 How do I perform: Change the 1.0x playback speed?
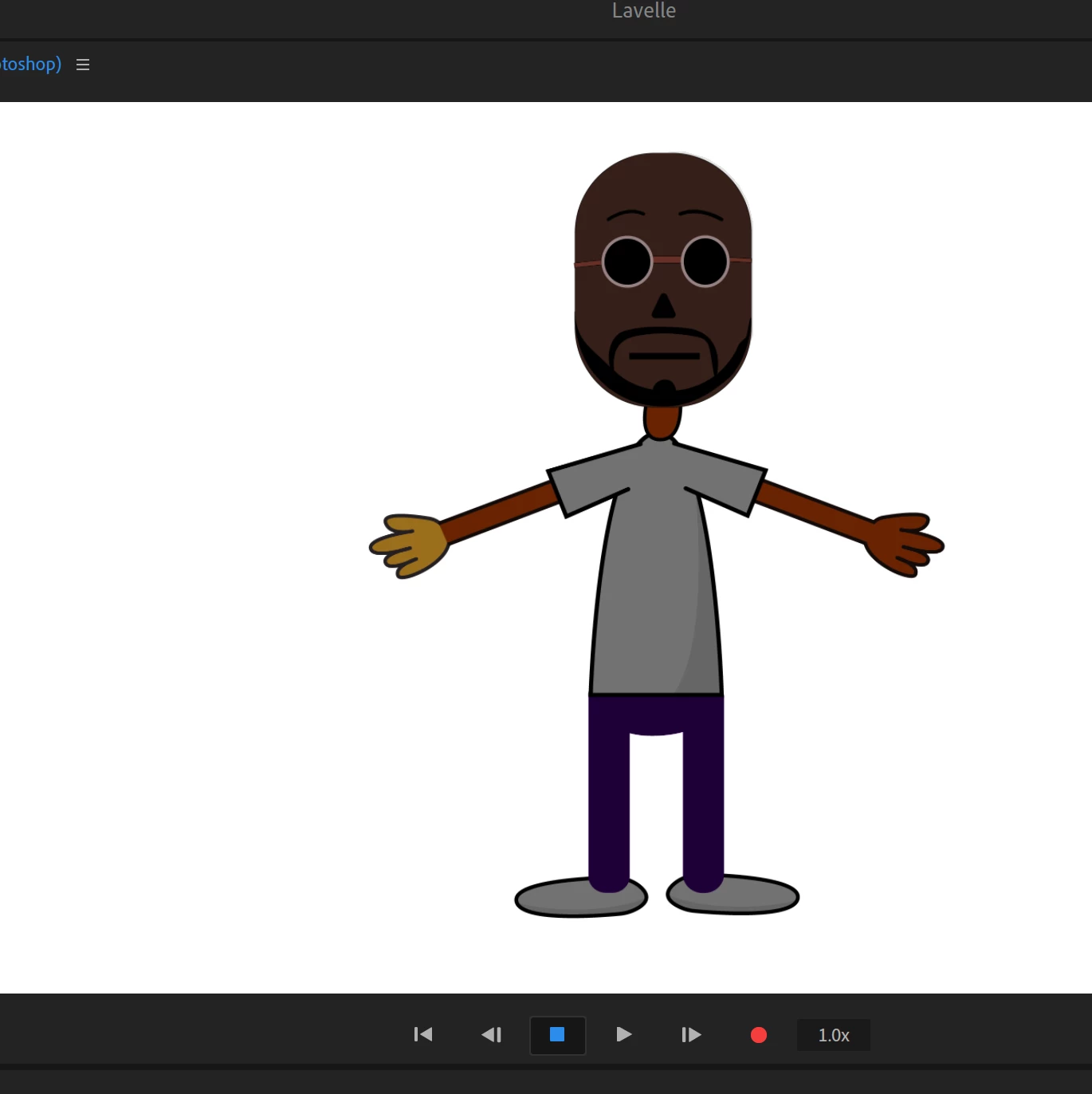click(834, 1035)
